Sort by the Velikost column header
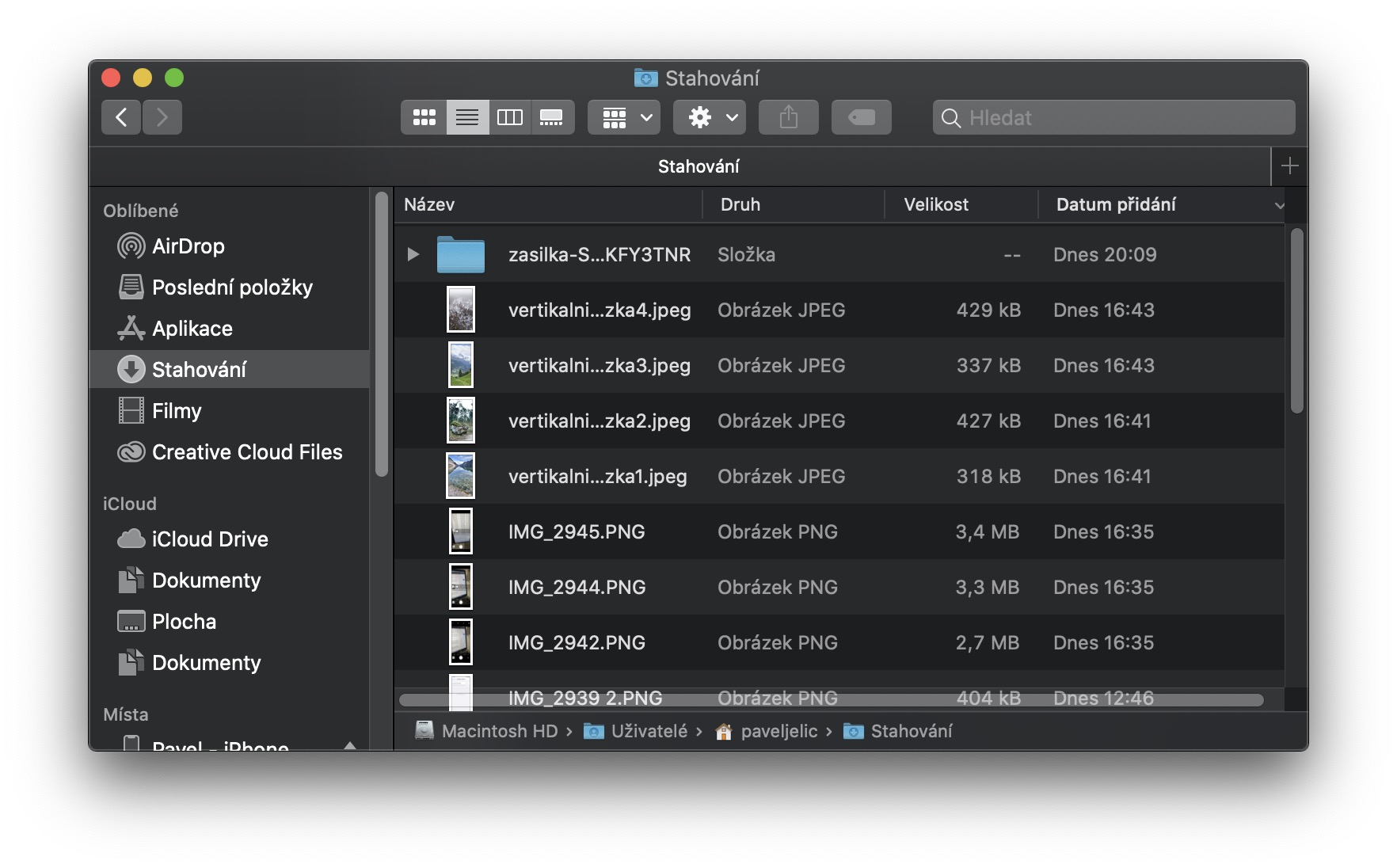The height and width of the screenshot is (868, 1397). click(x=936, y=205)
